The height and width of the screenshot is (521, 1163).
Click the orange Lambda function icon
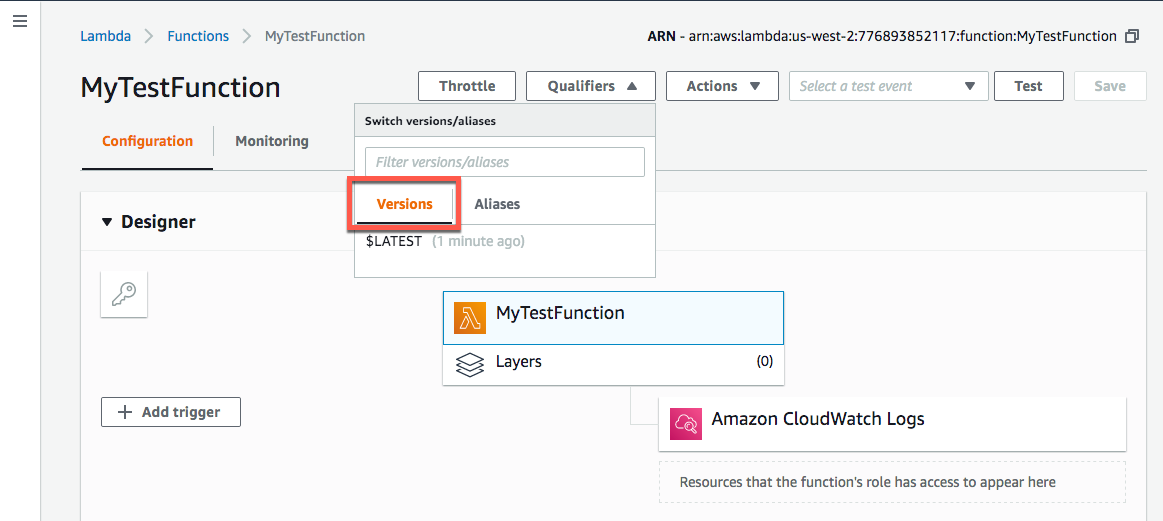(469, 318)
